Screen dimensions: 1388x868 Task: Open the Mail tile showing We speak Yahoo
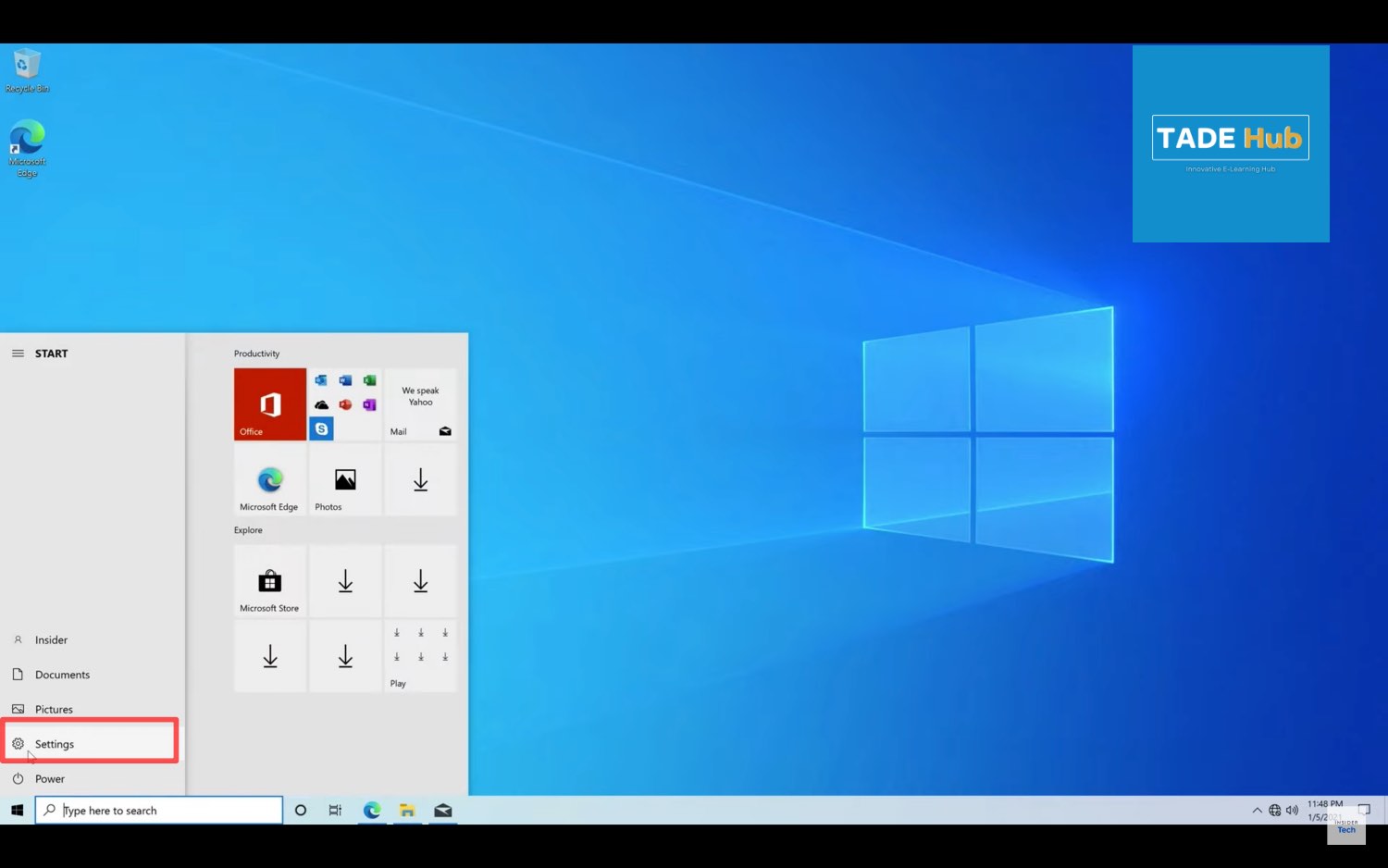click(x=420, y=404)
